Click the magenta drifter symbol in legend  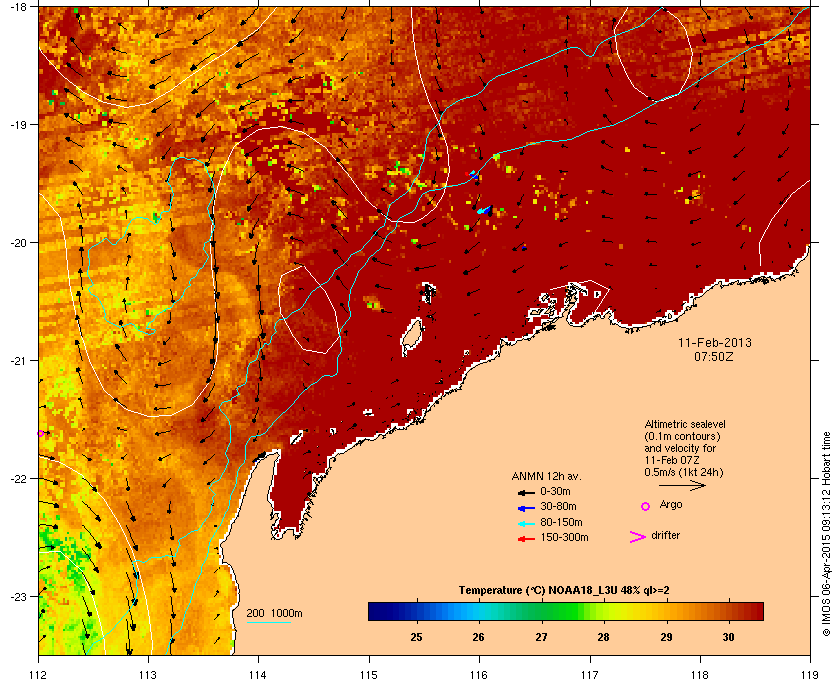[638, 537]
